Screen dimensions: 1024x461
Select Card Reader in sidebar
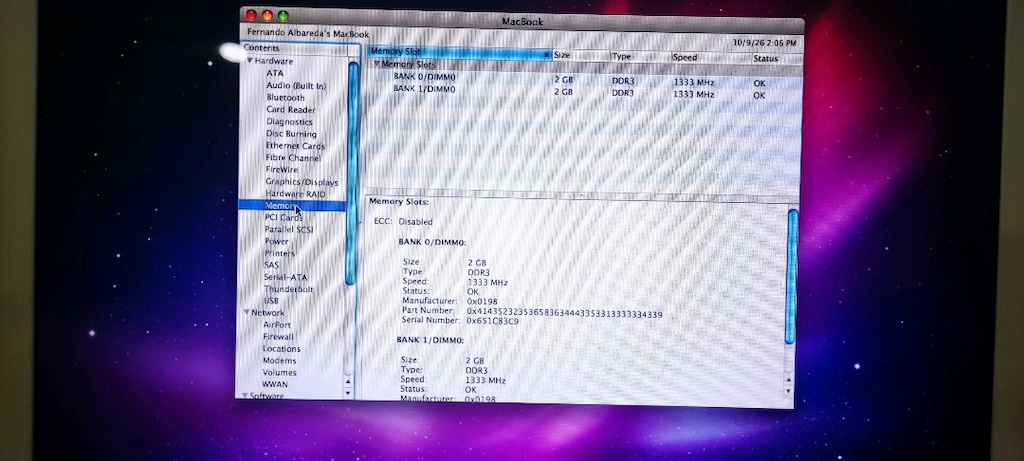tap(291, 110)
